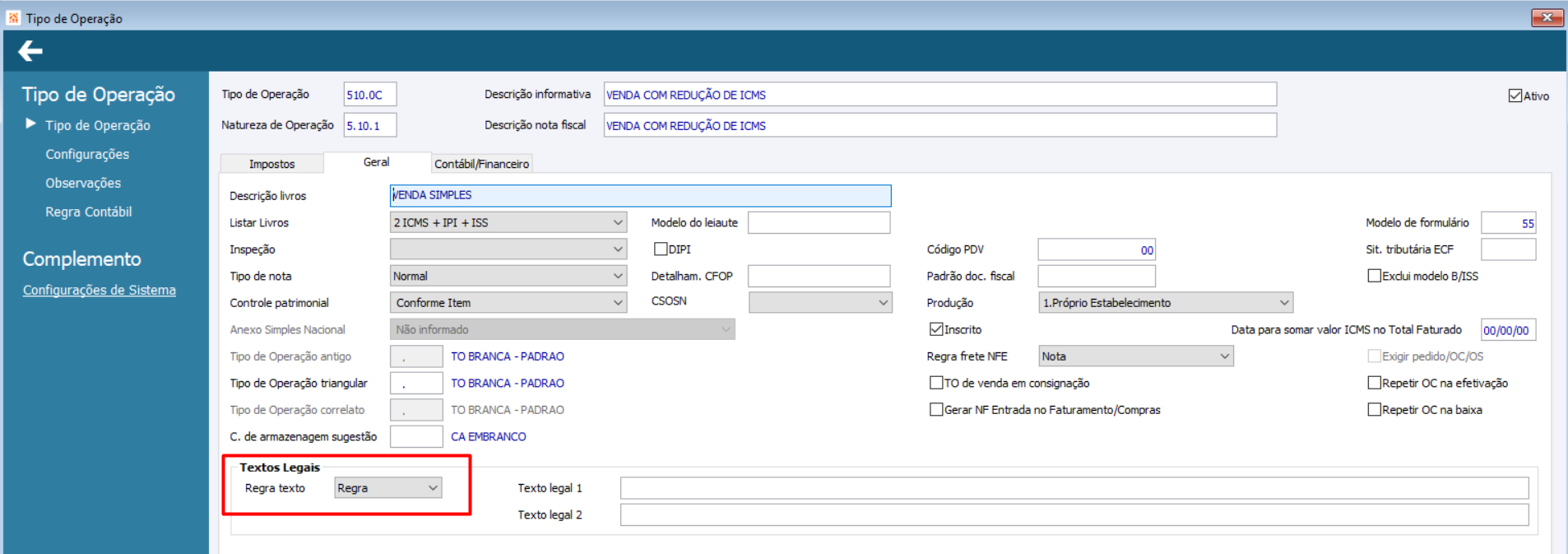Open the Contábil/Financeiro tab
Image resolution: width=1568 pixels, height=554 pixels.
pyautogui.click(x=481, y=164)
